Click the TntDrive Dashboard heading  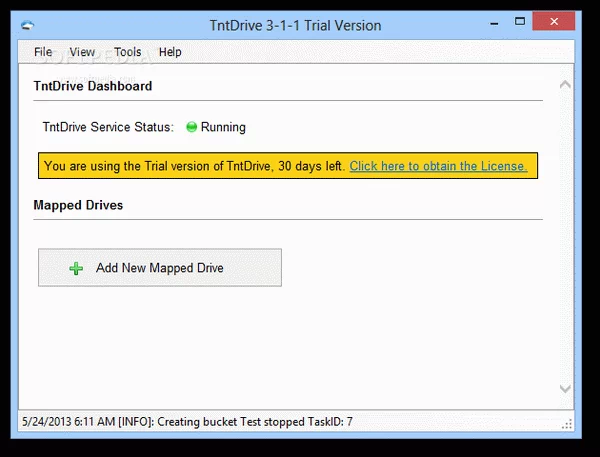click(x=93, y=86)
